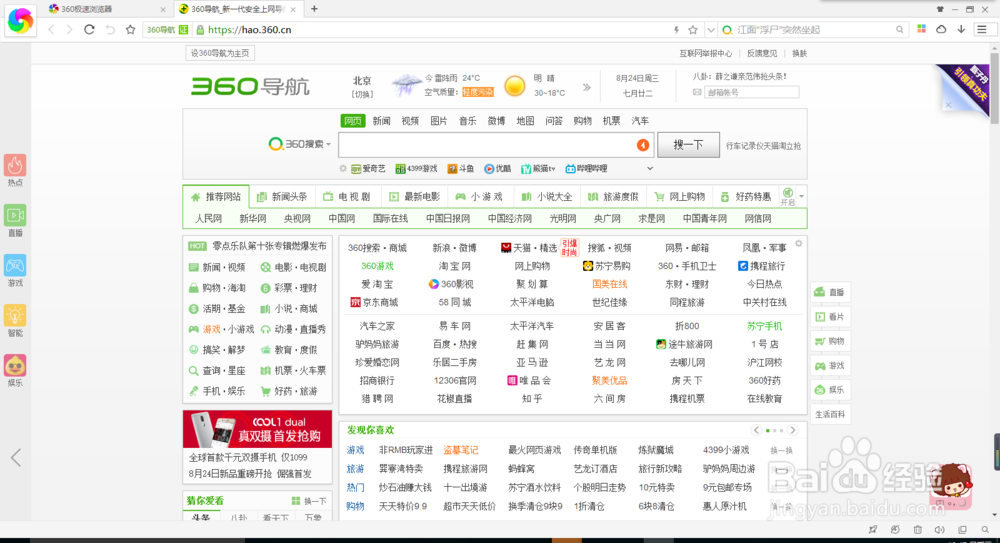Select the 推荐网站 category tab
Screen dimensions: 1000x543
click(216, 197)
